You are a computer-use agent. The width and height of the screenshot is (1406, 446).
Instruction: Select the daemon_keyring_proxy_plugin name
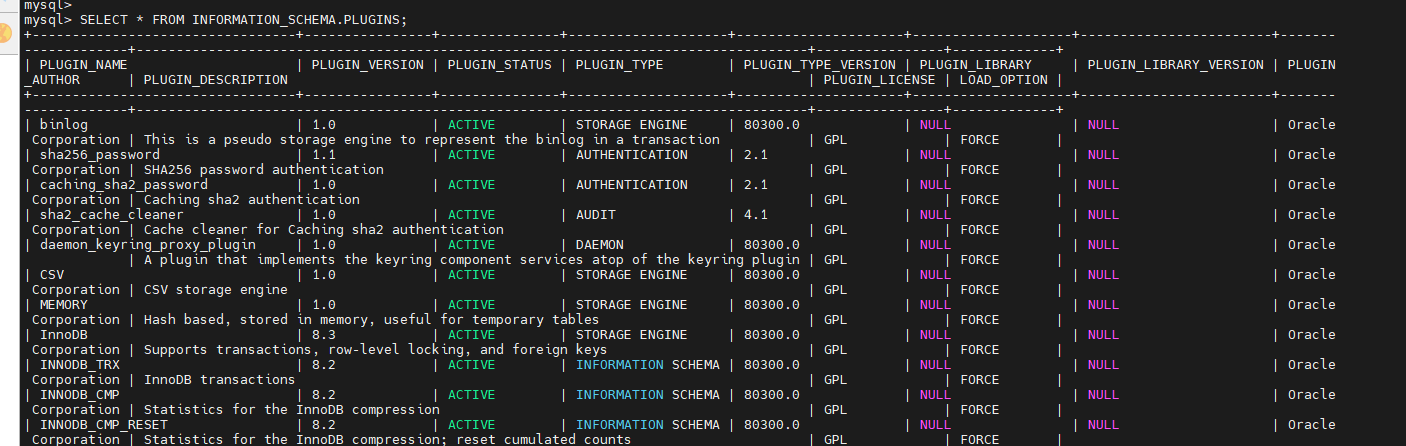[148, 245]
